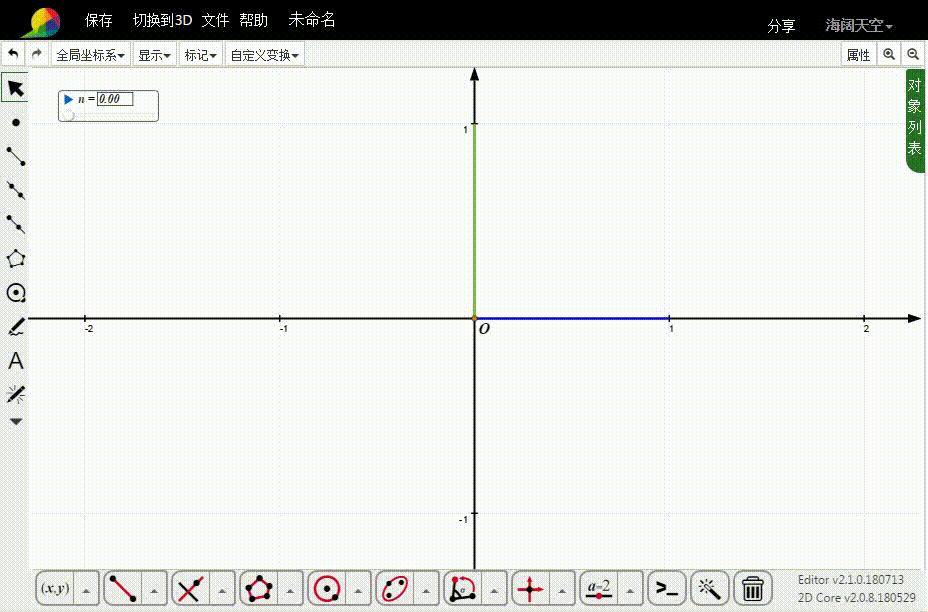The height and width of the screenshot is (612, 928).
Task: Select the polygon tool in left toolbar
Action: pyautogui.click(x=16, y=259)
